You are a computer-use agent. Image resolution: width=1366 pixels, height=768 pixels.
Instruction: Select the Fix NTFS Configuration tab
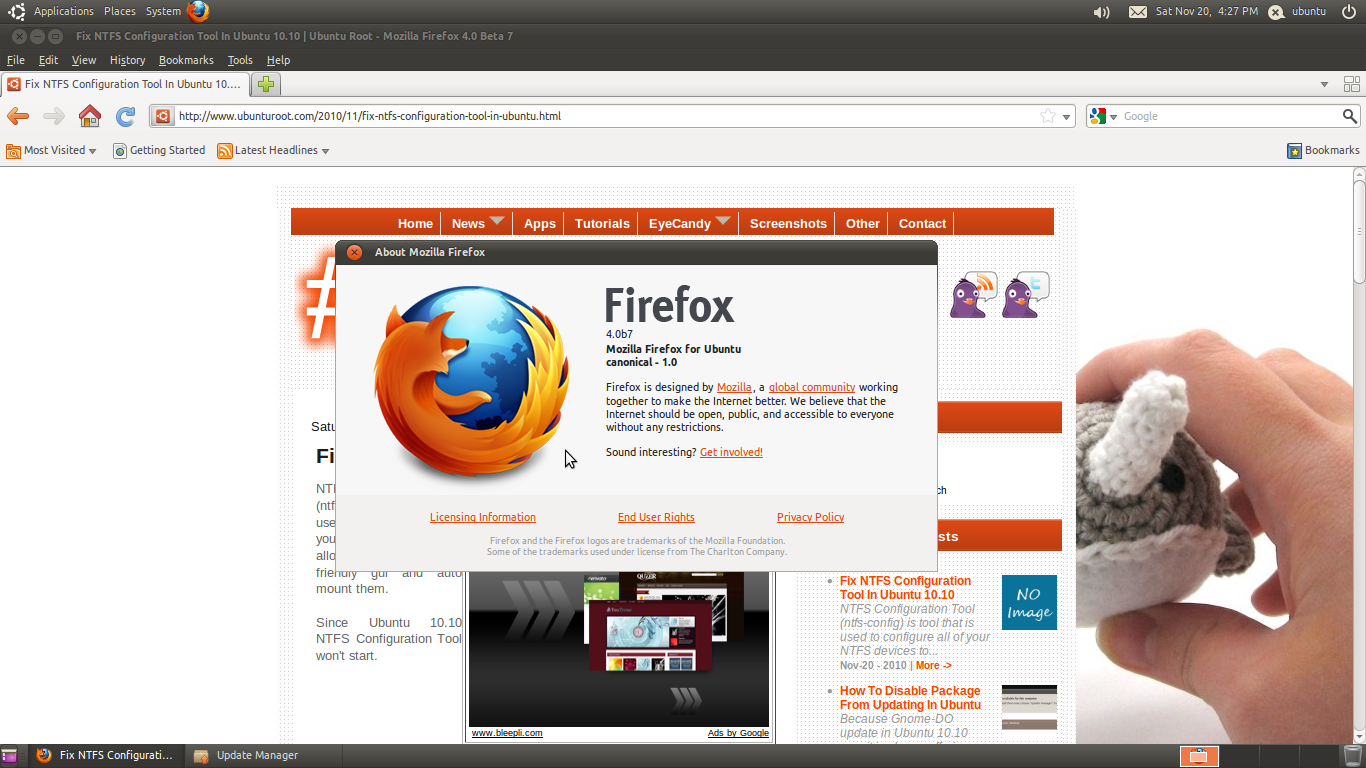(124, 84)
